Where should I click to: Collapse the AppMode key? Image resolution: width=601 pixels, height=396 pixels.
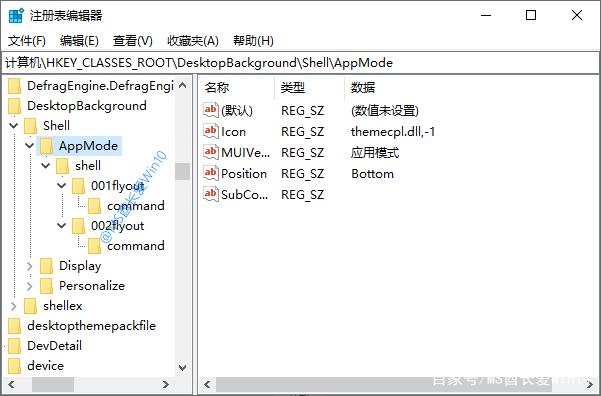pyautogui.click(x=30, y=145)
